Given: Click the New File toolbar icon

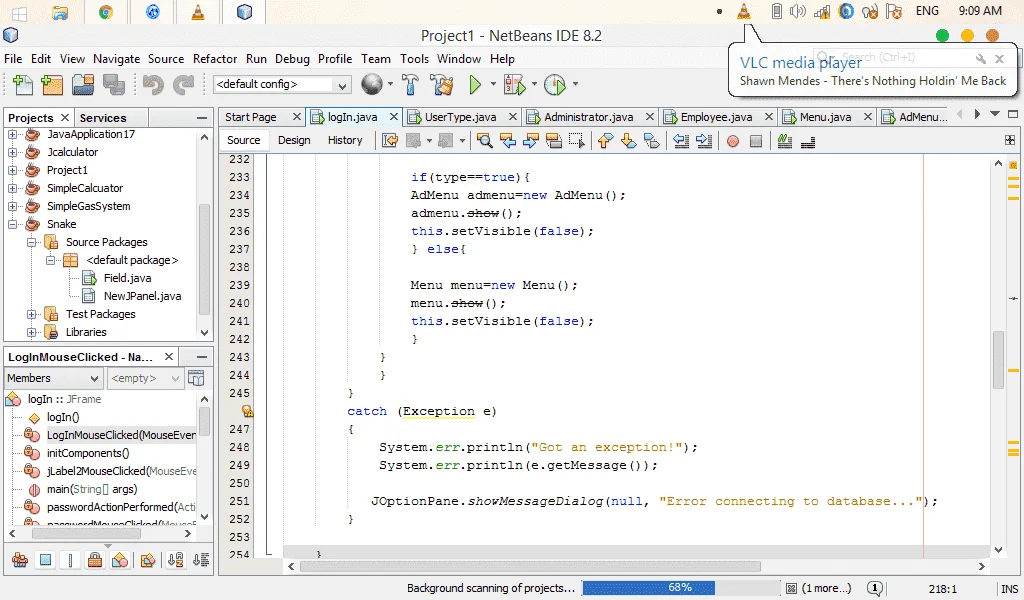Looking at the screenshot, I should pos(23,84).
